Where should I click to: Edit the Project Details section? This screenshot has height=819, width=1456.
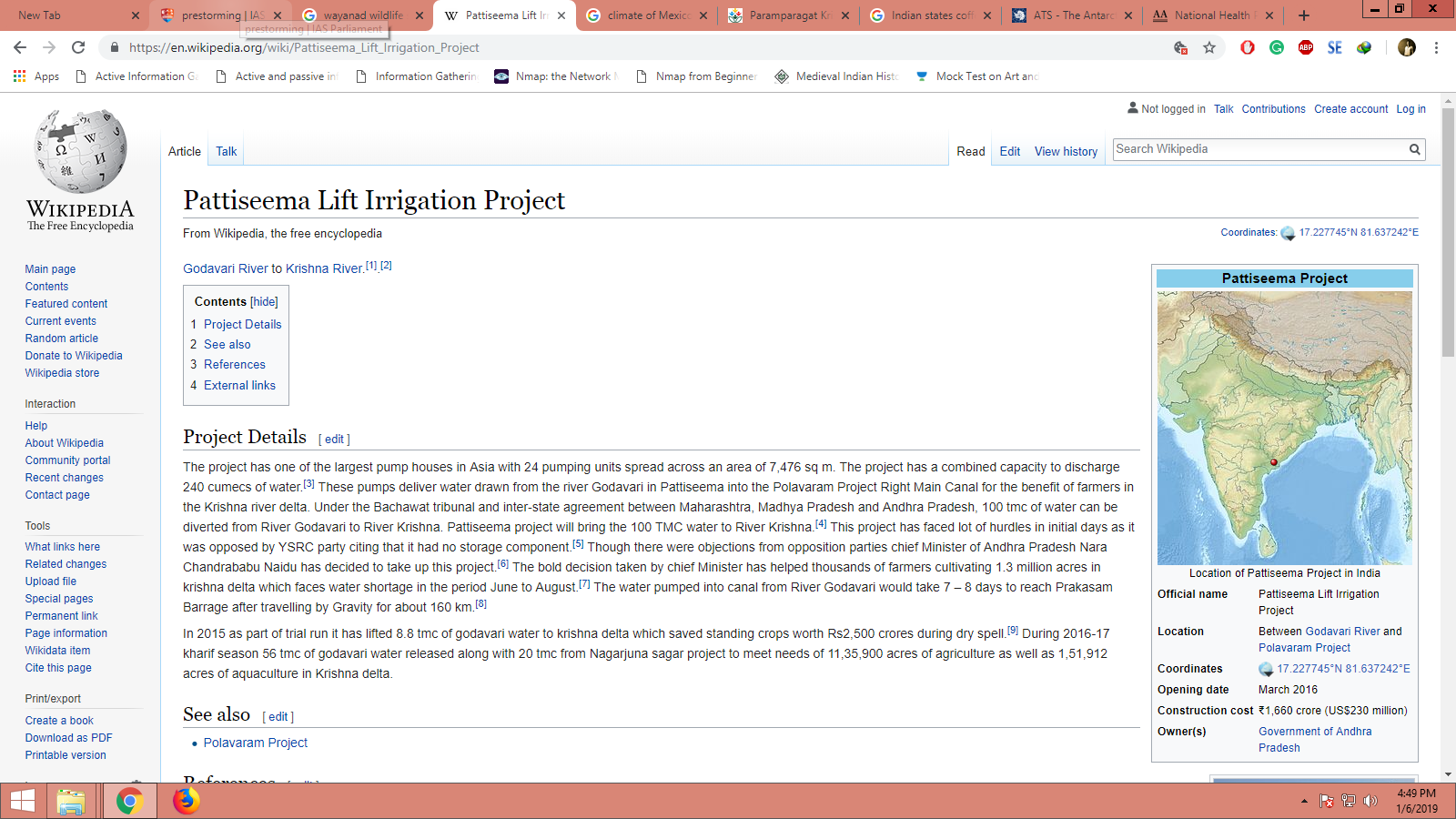tap(335, 440)
